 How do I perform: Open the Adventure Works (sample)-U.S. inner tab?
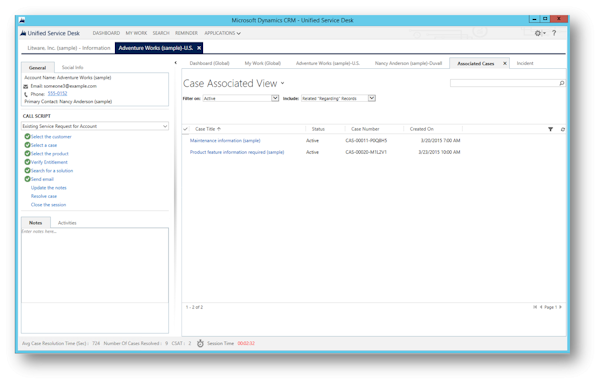(x=328, y=63)
